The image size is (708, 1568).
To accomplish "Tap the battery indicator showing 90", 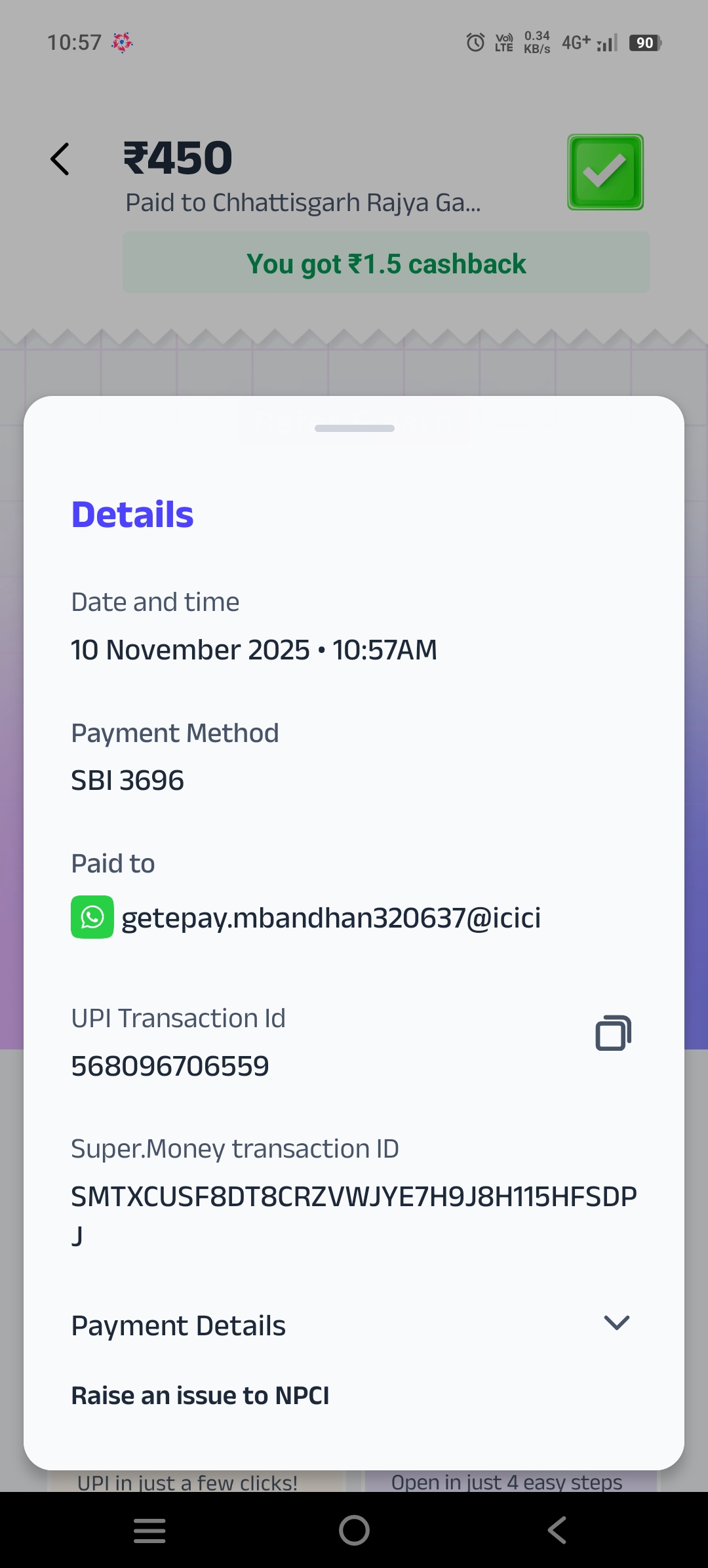I will pos(645,43).
